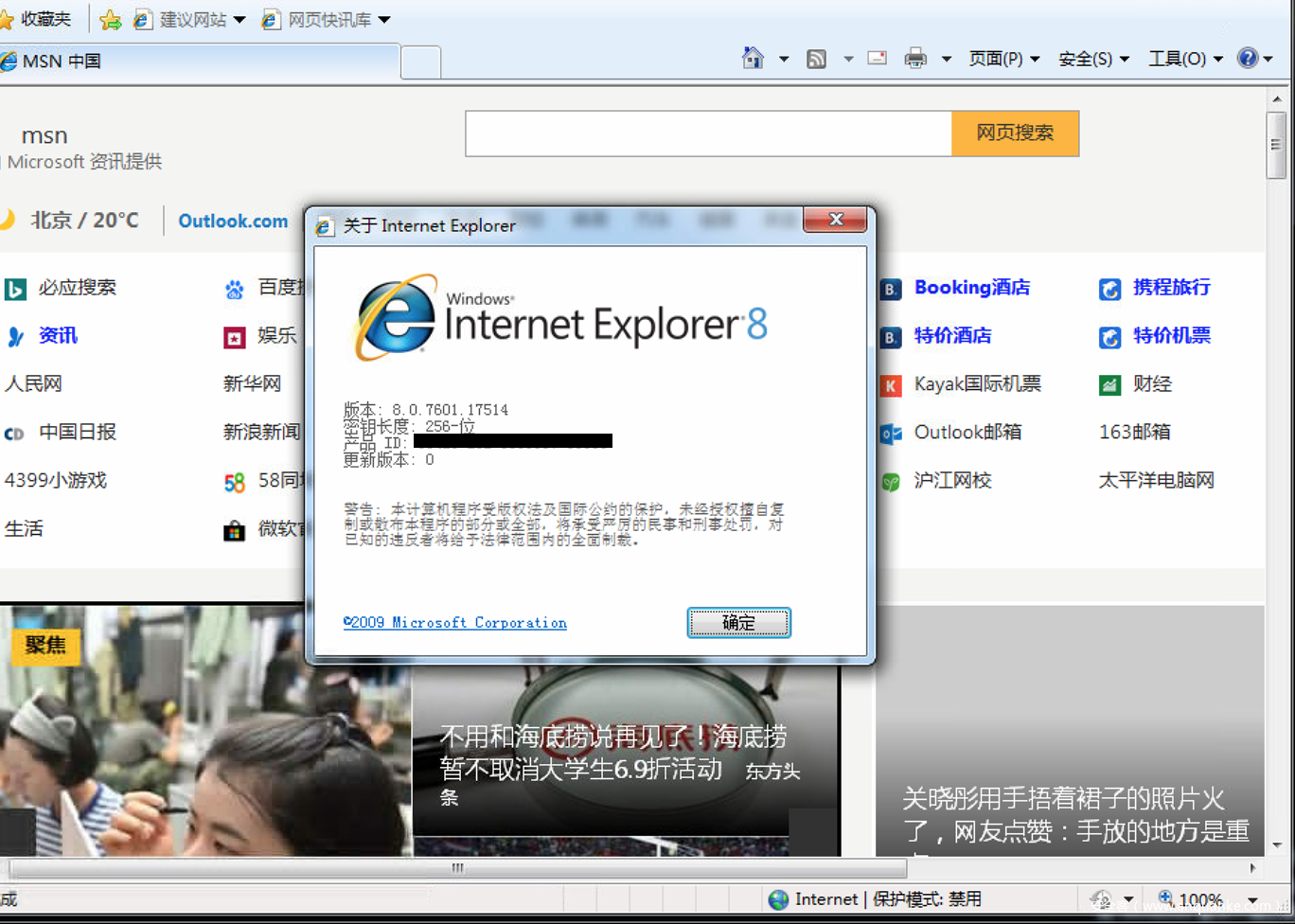Image resolution: width=1295 pixels, height=924 pixels.
Task: Click the RSS feeds icon
Action: tap(816, 59)
